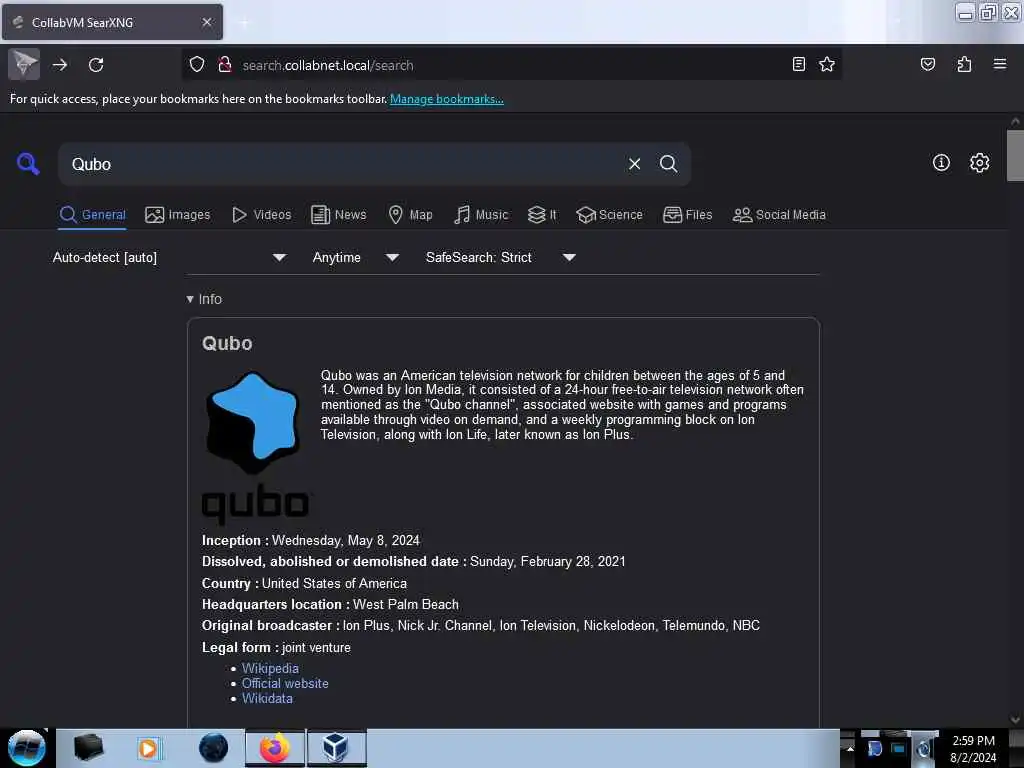Image resolution: width=1024 pixels, height=768 pixels.
Task: Open the dark globe taskbar icon
Action: coord(214,748)
